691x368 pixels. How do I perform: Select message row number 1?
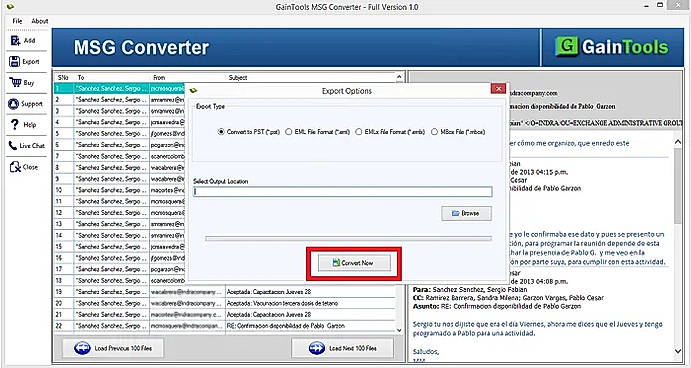119,89
